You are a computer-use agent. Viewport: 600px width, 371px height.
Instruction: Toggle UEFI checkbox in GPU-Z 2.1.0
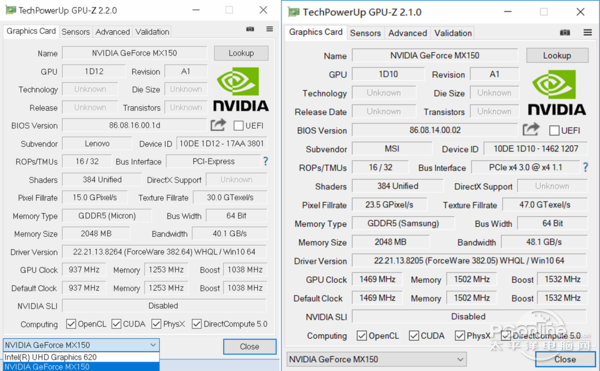[554, 130]
